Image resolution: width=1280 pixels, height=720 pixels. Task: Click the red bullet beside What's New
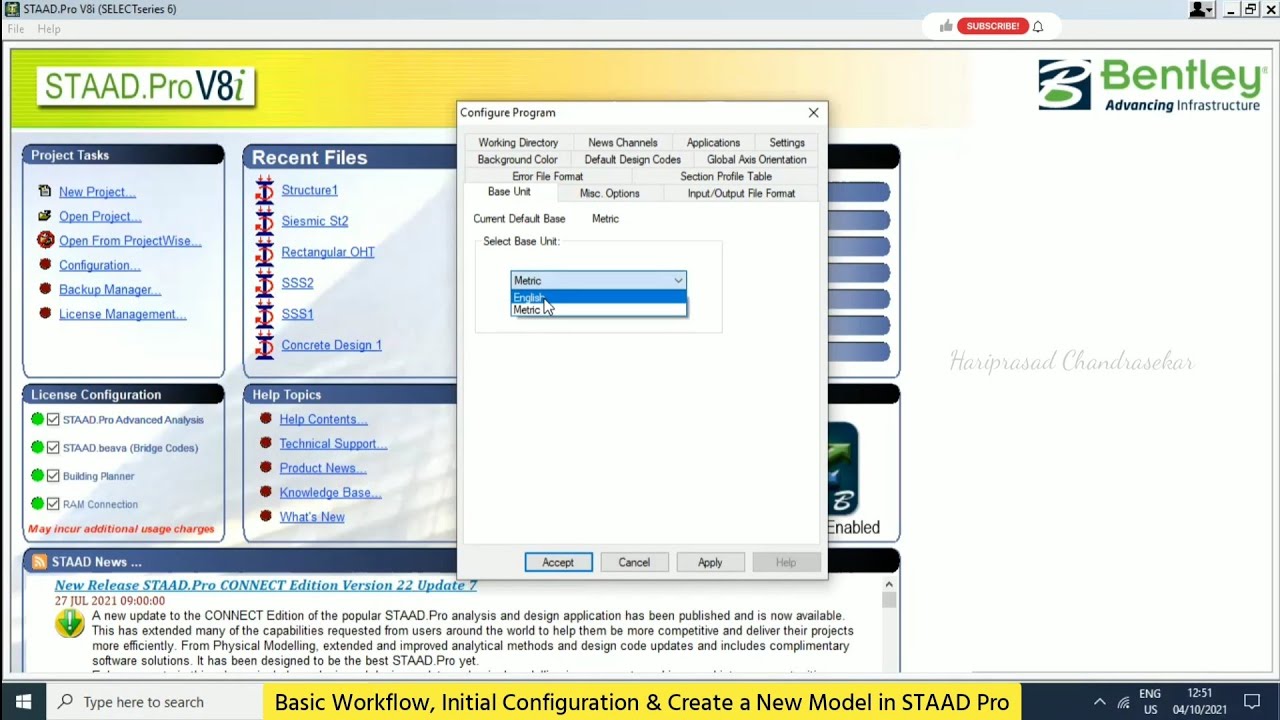[x=266, y=516]
